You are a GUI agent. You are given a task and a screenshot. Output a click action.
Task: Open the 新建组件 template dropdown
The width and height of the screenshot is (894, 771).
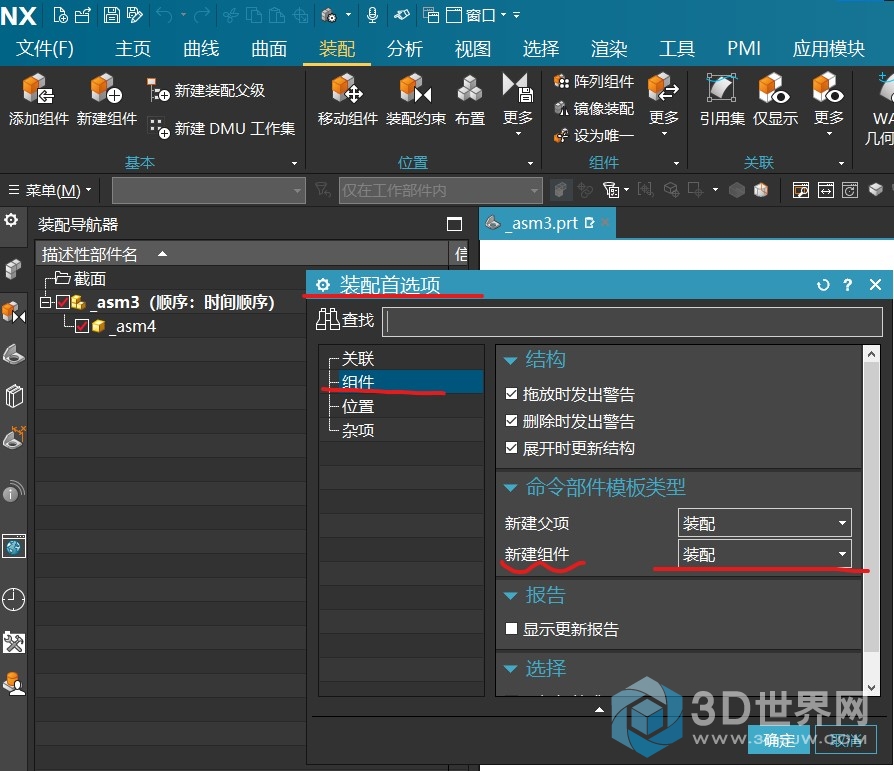(x=764, y=554)
